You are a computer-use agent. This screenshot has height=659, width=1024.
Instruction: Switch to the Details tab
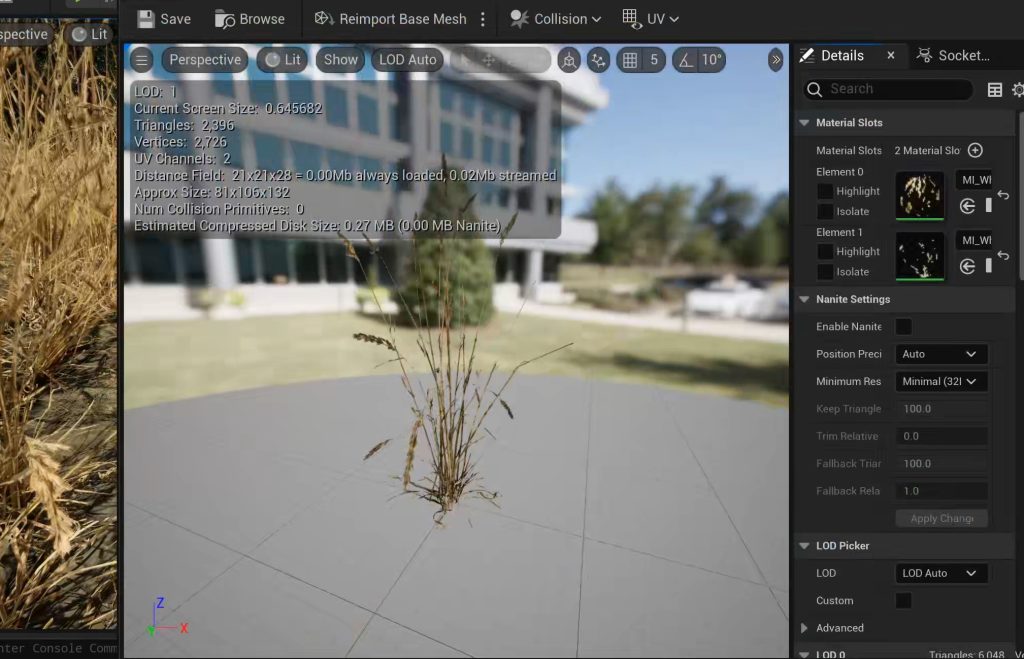tap(842, 56)
